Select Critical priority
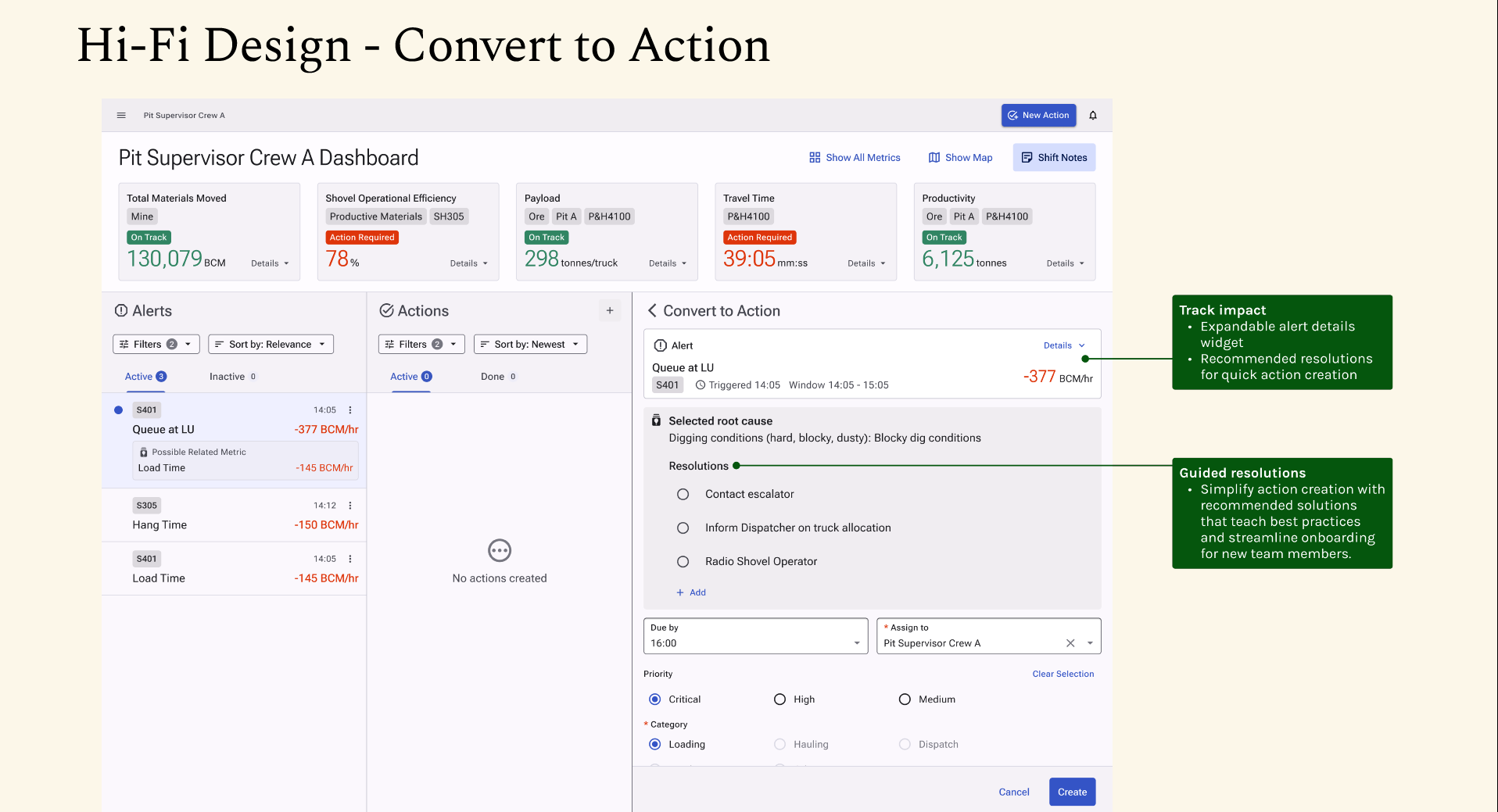This screenshot has height=812, width=1498. pyautogui.click(x=655, y=699)
